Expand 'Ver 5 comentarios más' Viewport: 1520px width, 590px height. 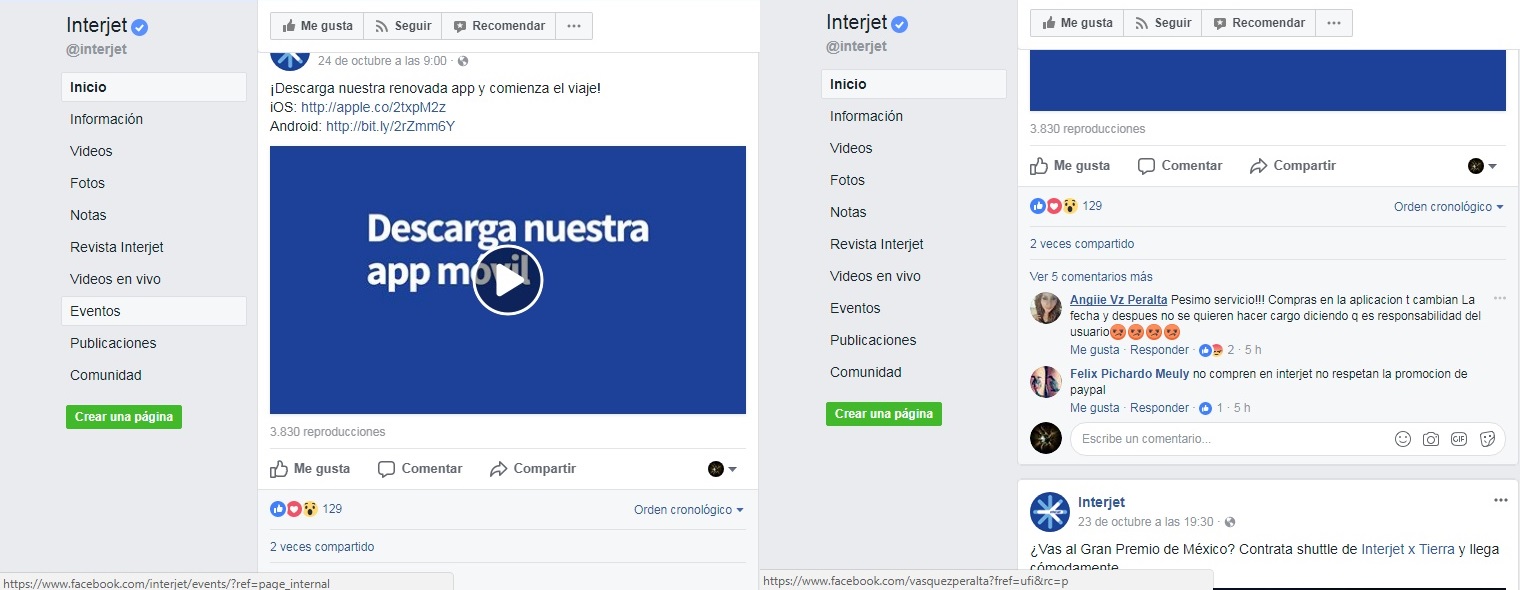pyautogui.click(x=1091, y=277)
